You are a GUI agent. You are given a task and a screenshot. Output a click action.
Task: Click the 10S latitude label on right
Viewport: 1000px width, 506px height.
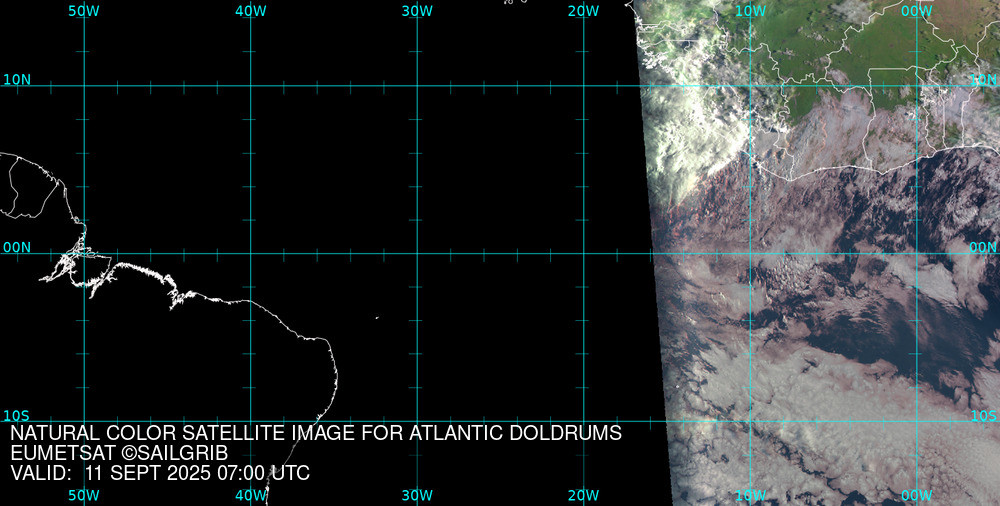pos(983,415)
